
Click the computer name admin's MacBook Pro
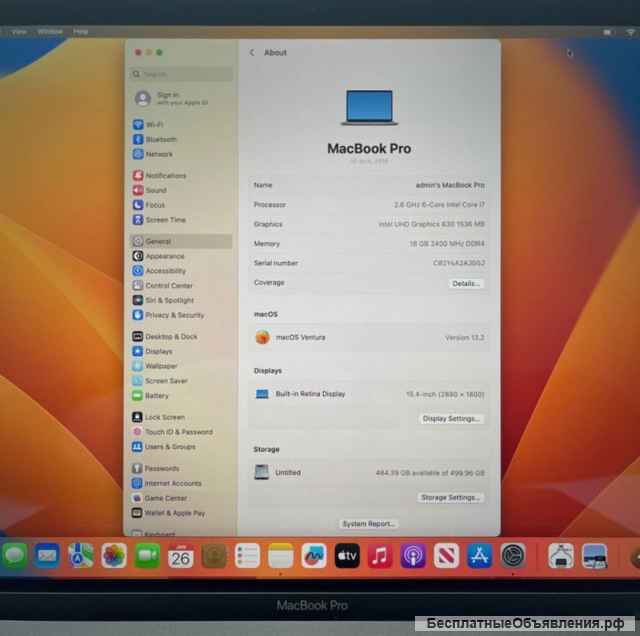coord(450,185)
